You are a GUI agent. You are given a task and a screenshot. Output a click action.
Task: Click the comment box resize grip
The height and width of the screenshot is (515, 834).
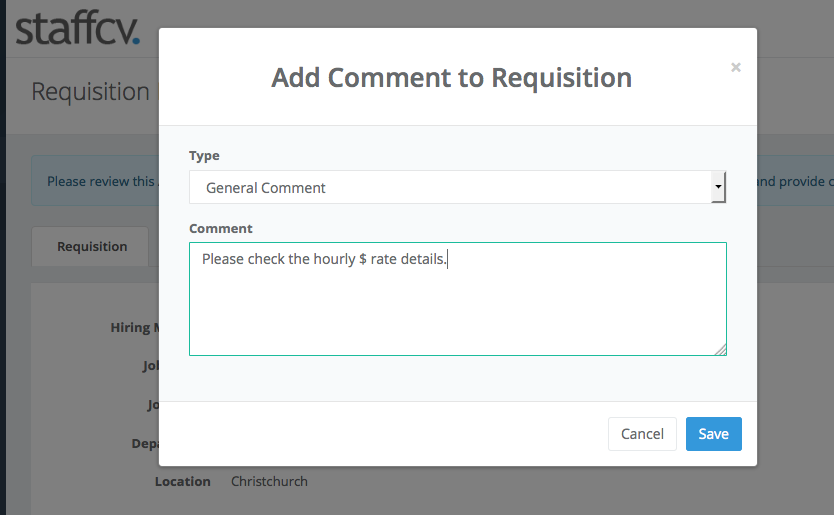(720, 350)
